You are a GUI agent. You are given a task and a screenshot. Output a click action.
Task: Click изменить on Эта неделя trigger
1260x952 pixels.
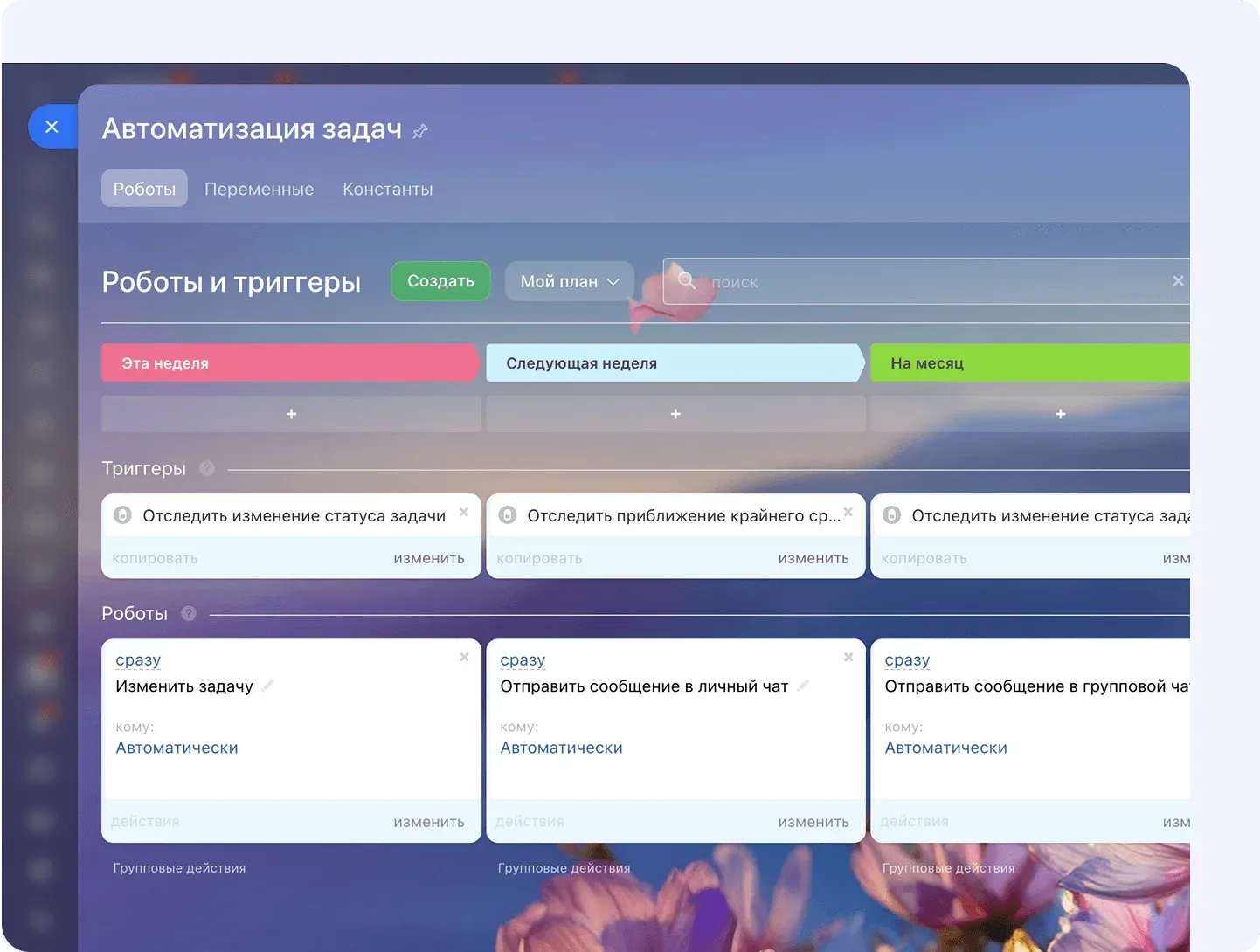(429, 558)
